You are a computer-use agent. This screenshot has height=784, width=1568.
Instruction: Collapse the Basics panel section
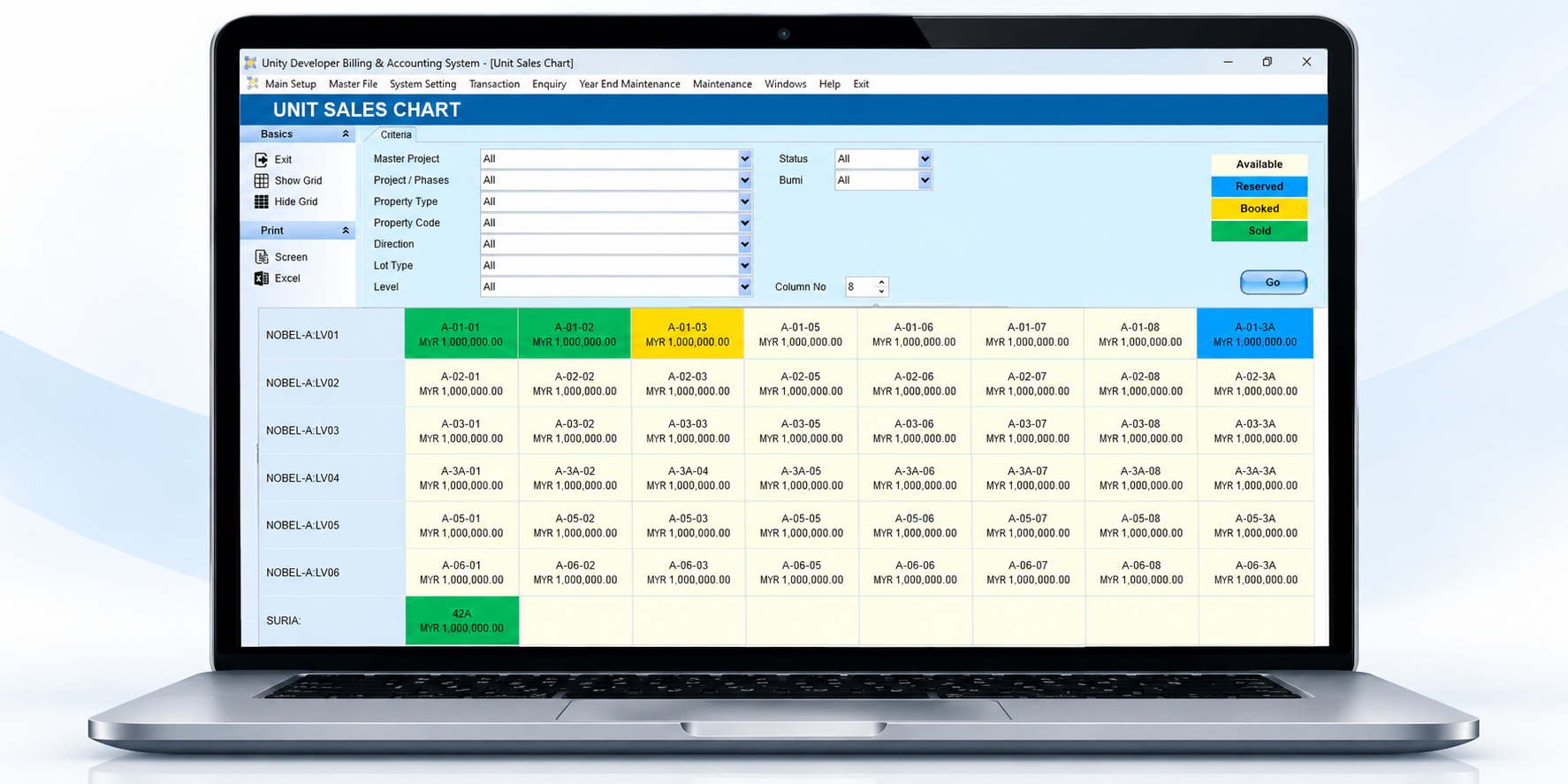pyautogui.click(x=346, y=134)
